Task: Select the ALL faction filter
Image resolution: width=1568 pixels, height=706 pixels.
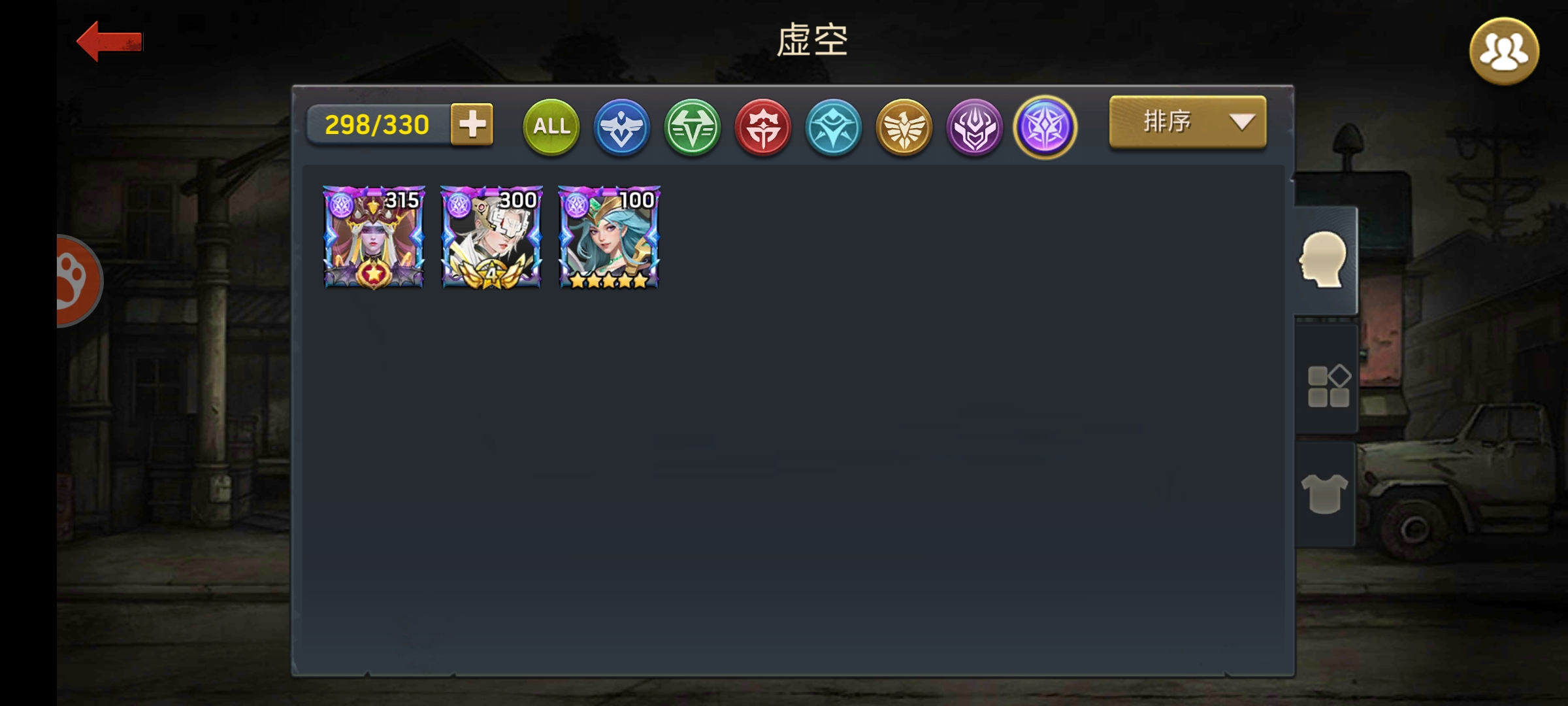Action: click(551, 126)
